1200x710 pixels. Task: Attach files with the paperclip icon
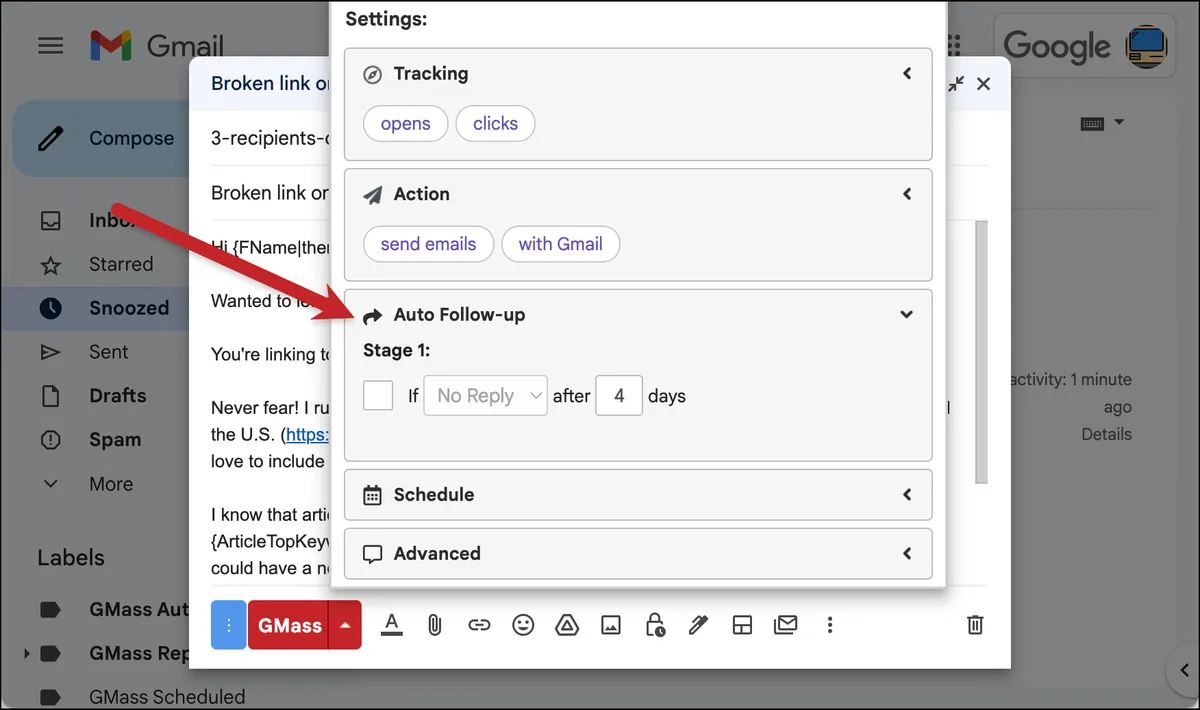(435, 625)
